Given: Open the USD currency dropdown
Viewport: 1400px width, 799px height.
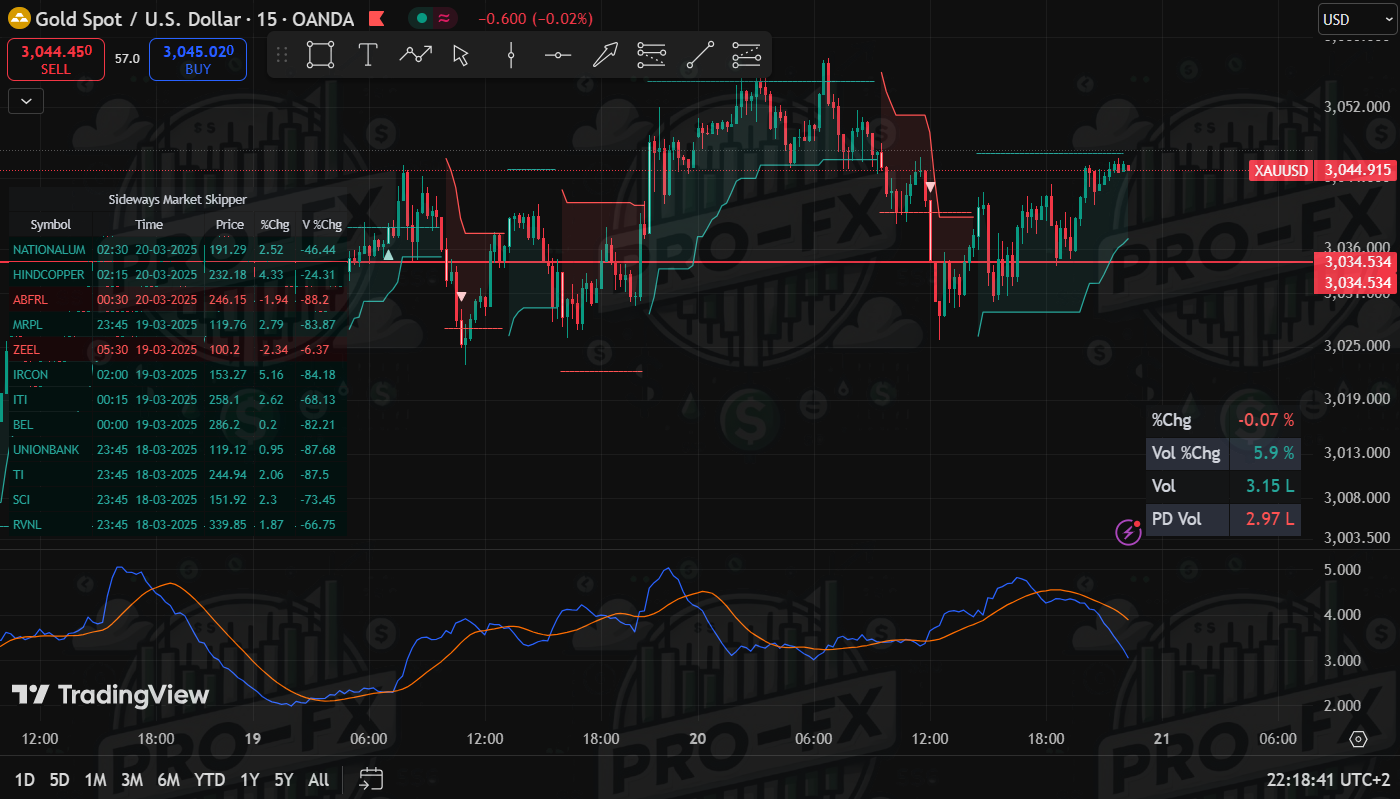Looking at the screenshot, I should [x=1357, y=18].
